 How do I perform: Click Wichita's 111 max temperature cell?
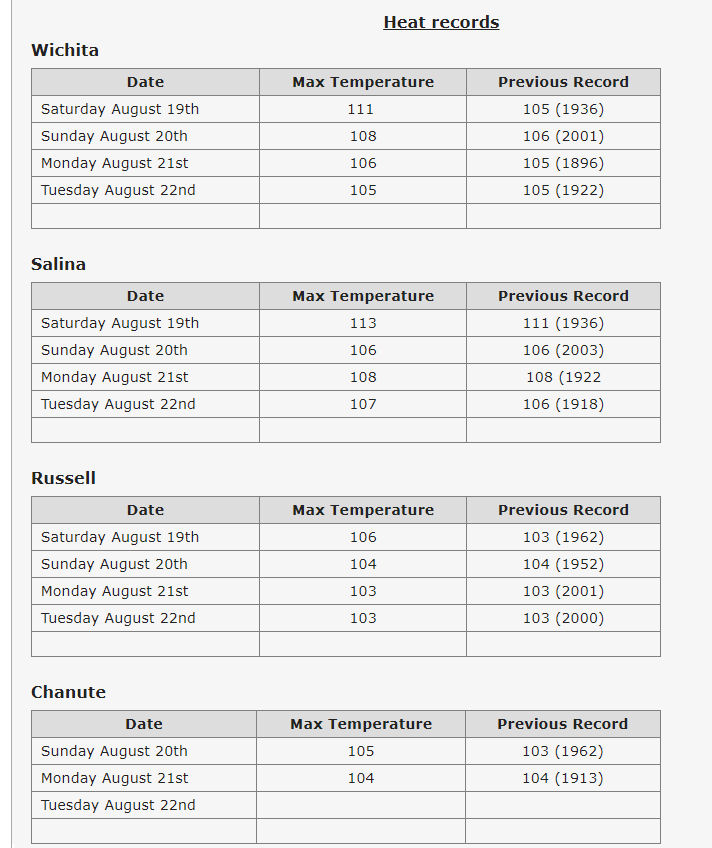pos(361,109)
